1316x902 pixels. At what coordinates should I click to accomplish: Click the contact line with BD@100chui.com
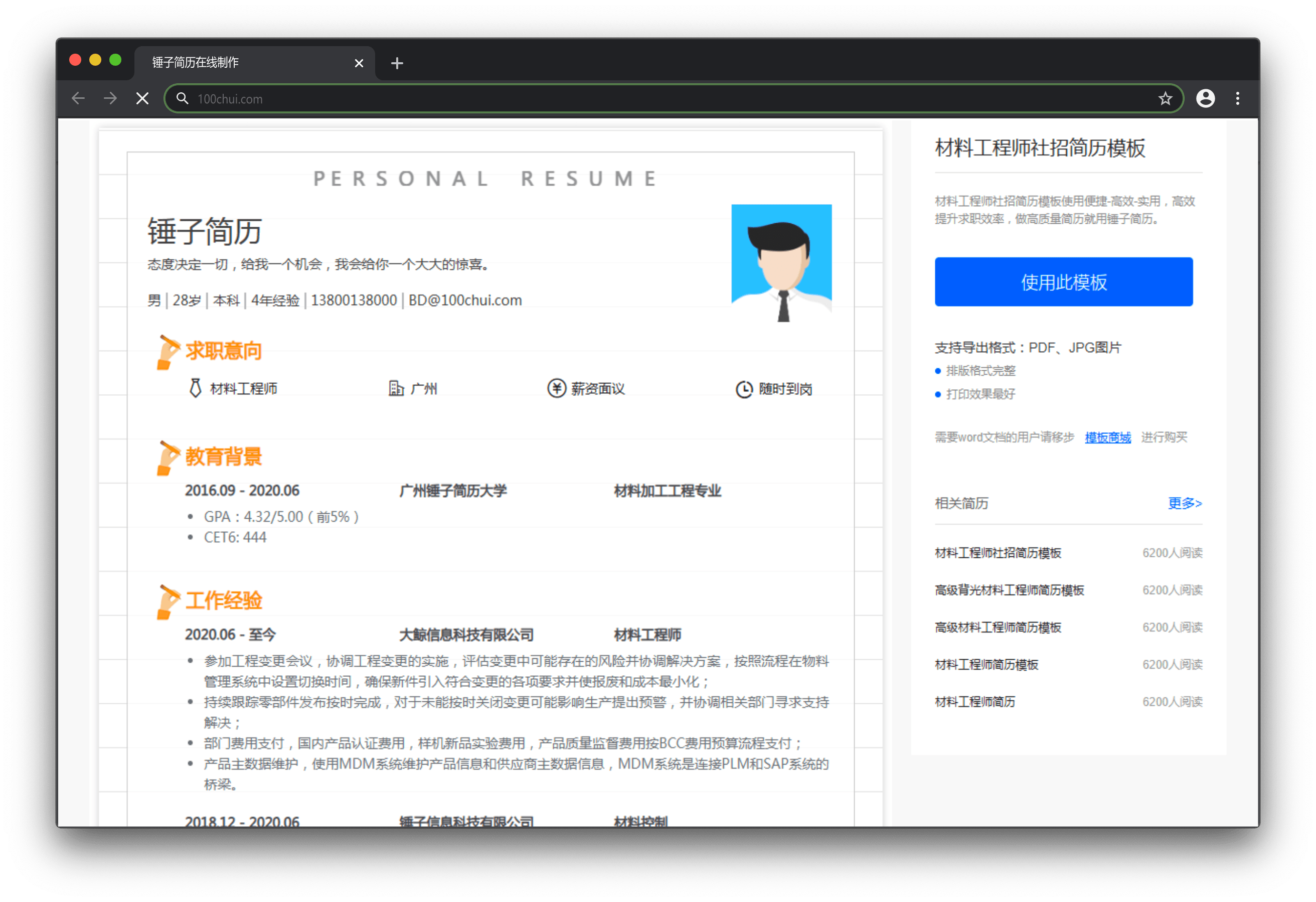[335, 300]
